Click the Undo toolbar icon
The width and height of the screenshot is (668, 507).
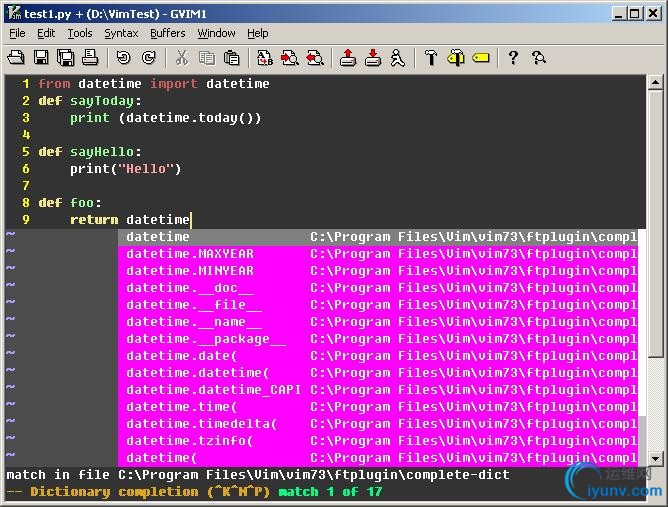click(x=124, y=58)
